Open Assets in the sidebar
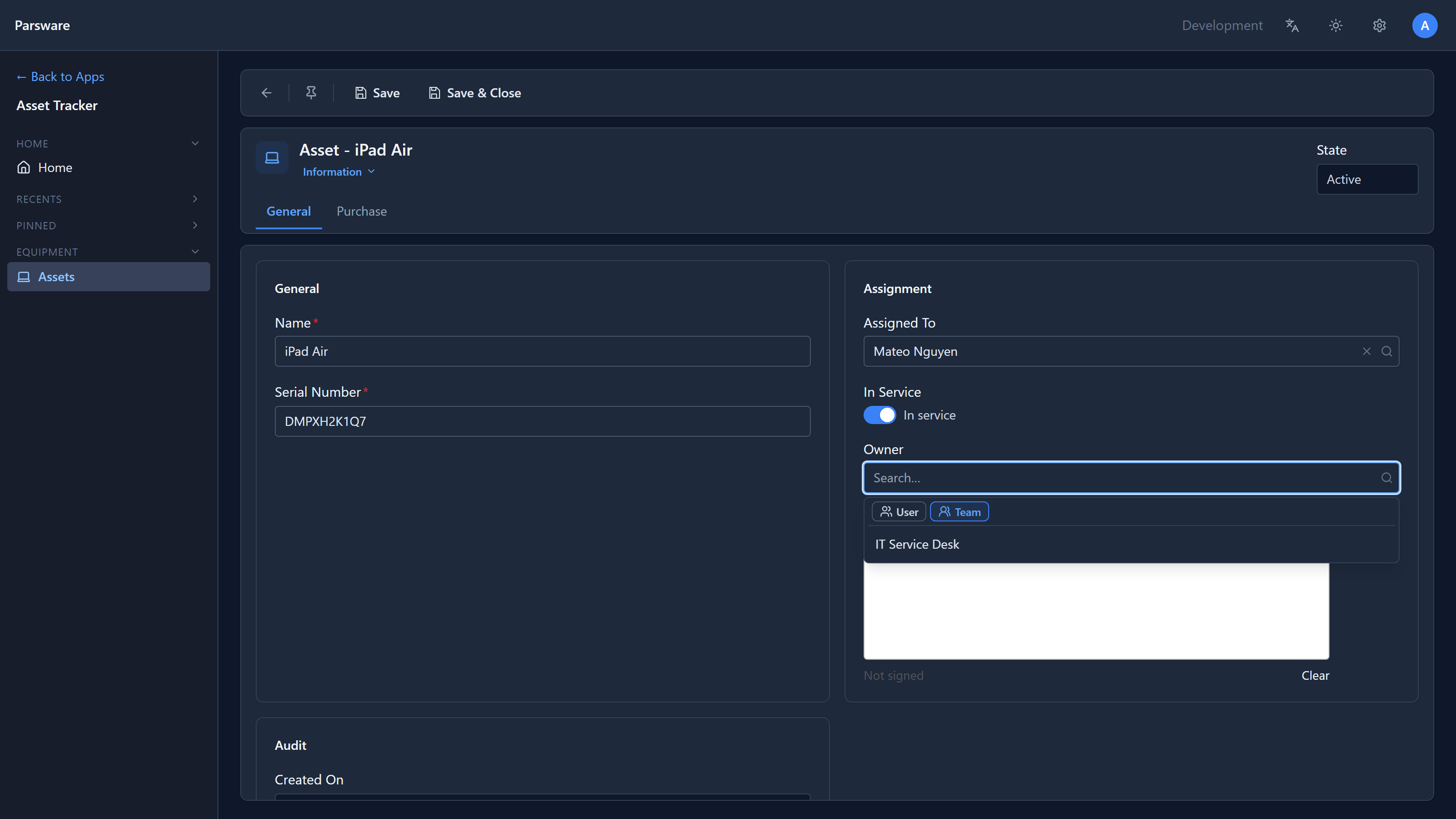The height and width of the screenshot is (819, 1456). point(109,277)
